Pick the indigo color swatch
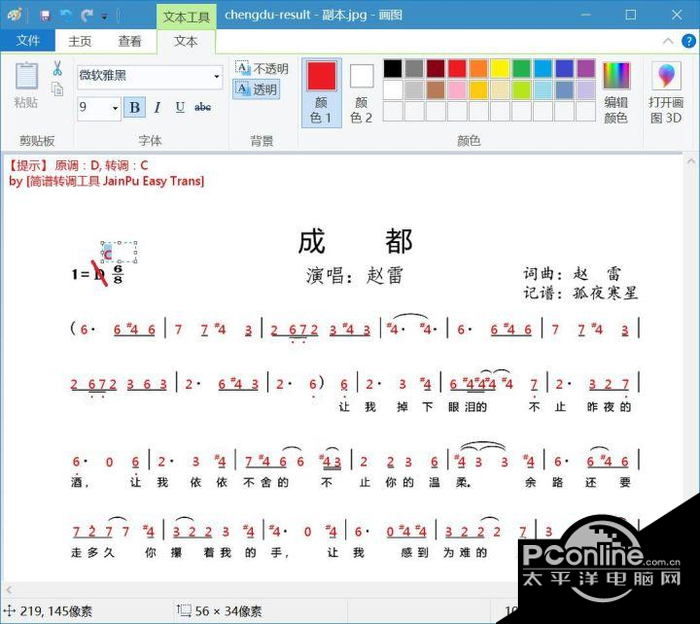The height and width of the screenshot is (624, 700). [564, 69]
